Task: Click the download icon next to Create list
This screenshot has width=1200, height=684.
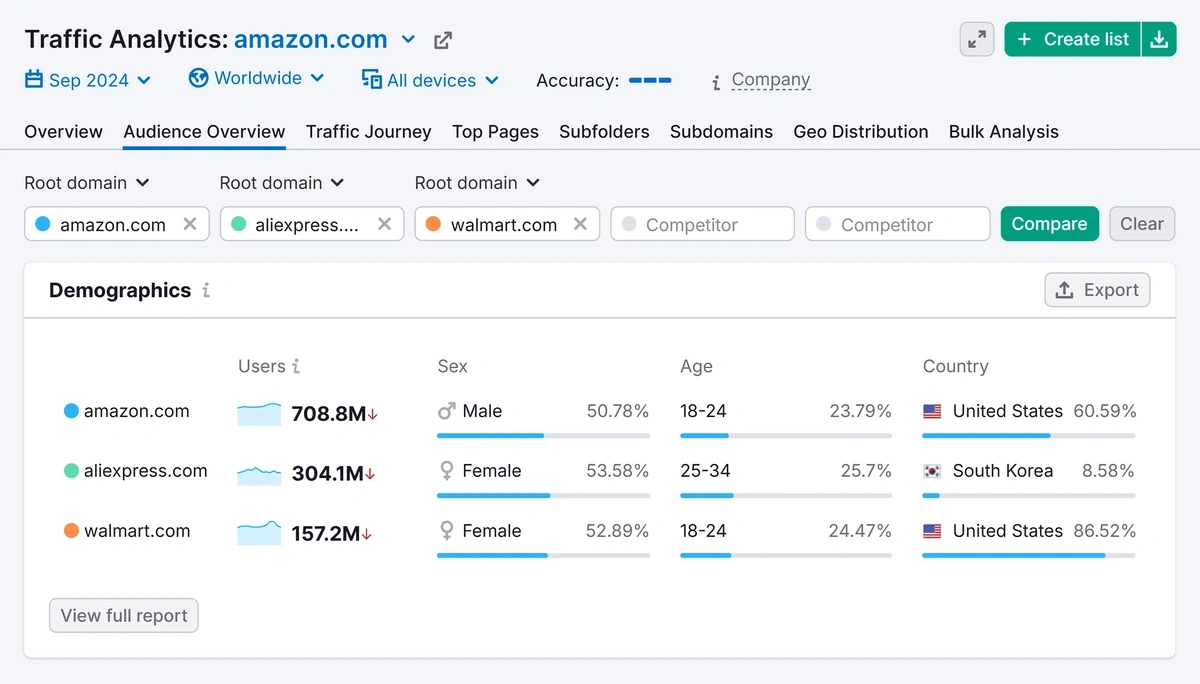Action: tap(1159, 39)
